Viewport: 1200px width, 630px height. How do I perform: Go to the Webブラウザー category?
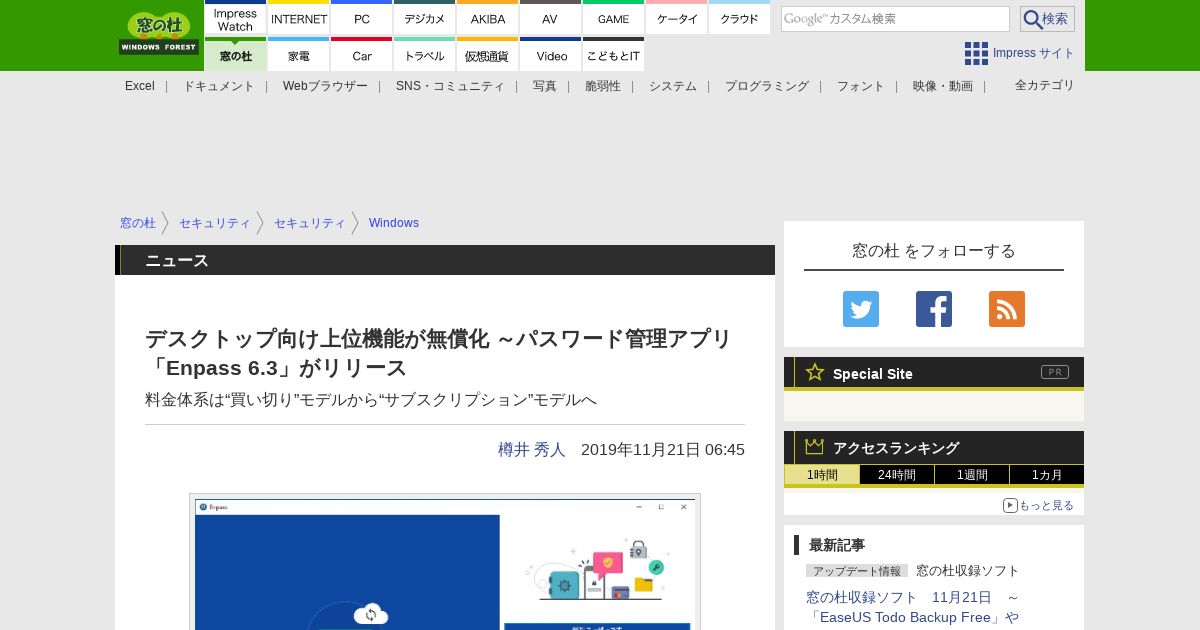click(325, 86)
